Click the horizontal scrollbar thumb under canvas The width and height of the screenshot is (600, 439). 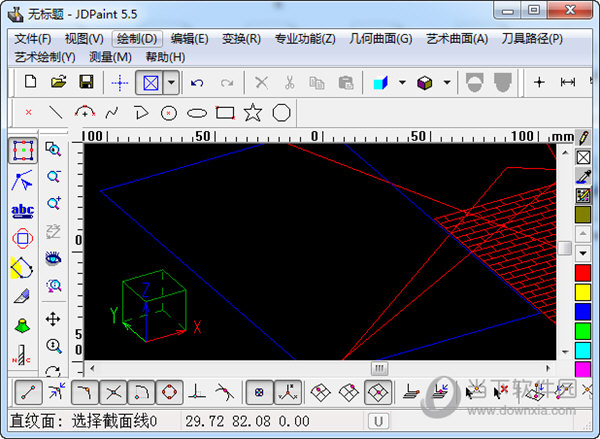[379, 369]
